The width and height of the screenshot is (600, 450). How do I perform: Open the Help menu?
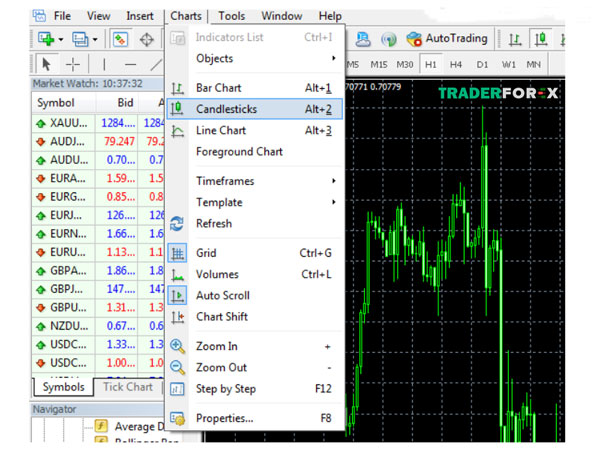pos(330,16)
